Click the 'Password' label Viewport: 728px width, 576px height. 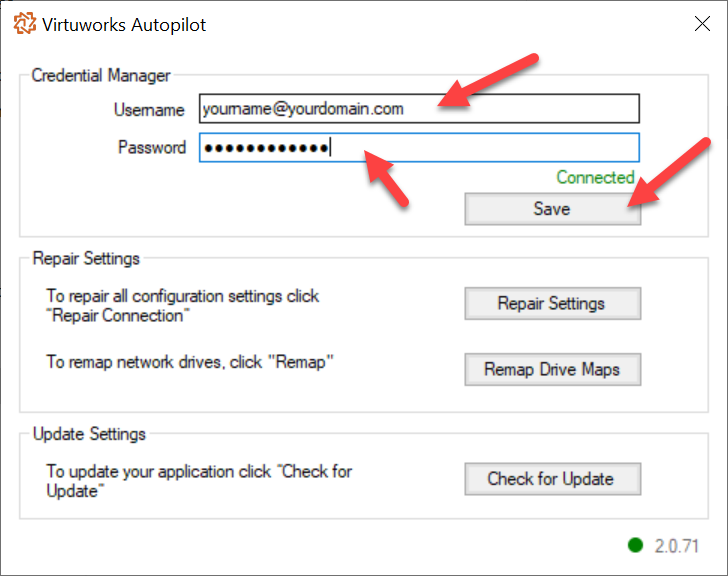[152, 148]
